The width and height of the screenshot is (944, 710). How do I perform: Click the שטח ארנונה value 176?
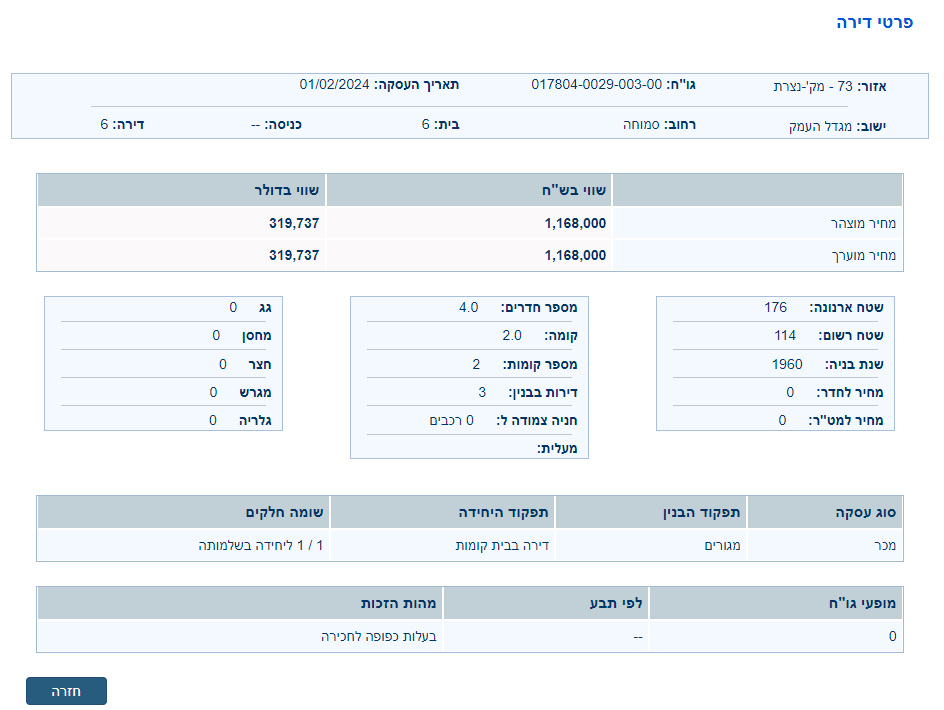(x=775, y=307)
